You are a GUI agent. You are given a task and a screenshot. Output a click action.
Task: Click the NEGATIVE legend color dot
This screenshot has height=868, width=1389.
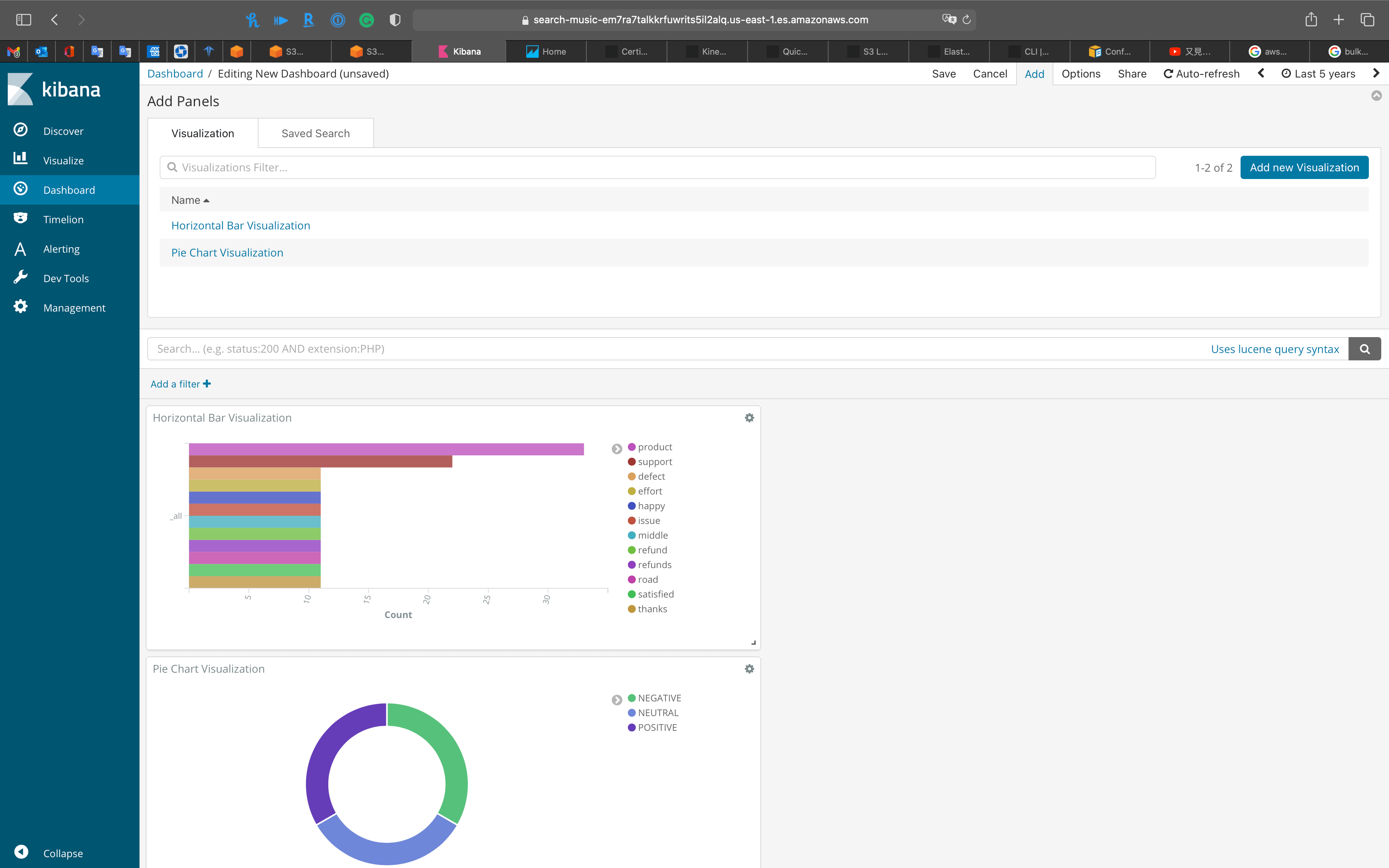tap(631, 697)
